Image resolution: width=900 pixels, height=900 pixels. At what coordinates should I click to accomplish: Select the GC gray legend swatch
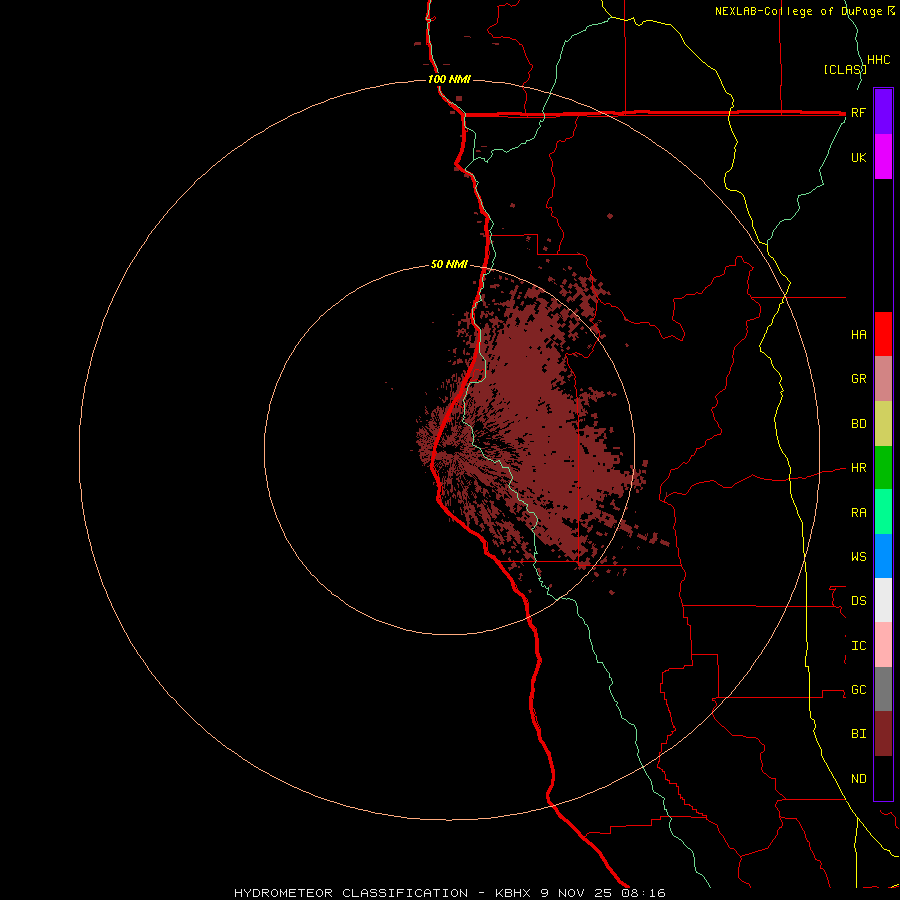[883, 689]
